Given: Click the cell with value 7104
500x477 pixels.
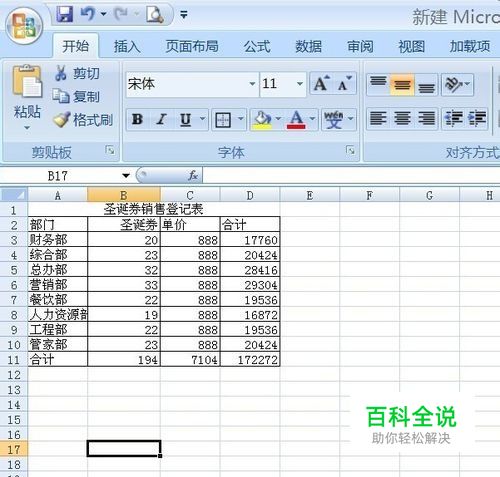Looking at the screenshot, I should click(x=190, y=359).
